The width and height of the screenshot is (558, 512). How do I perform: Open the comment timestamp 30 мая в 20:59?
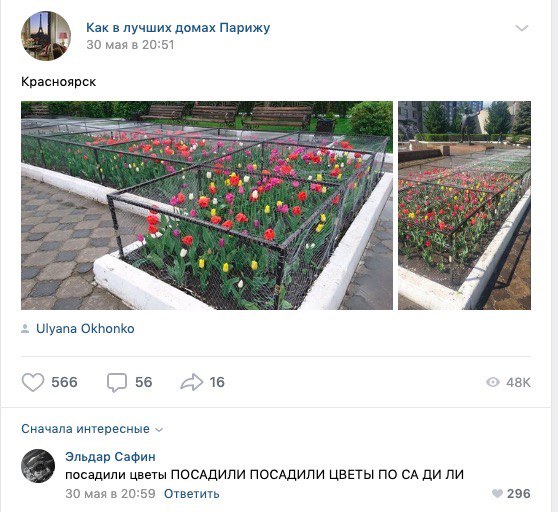[x=110, y=494]
